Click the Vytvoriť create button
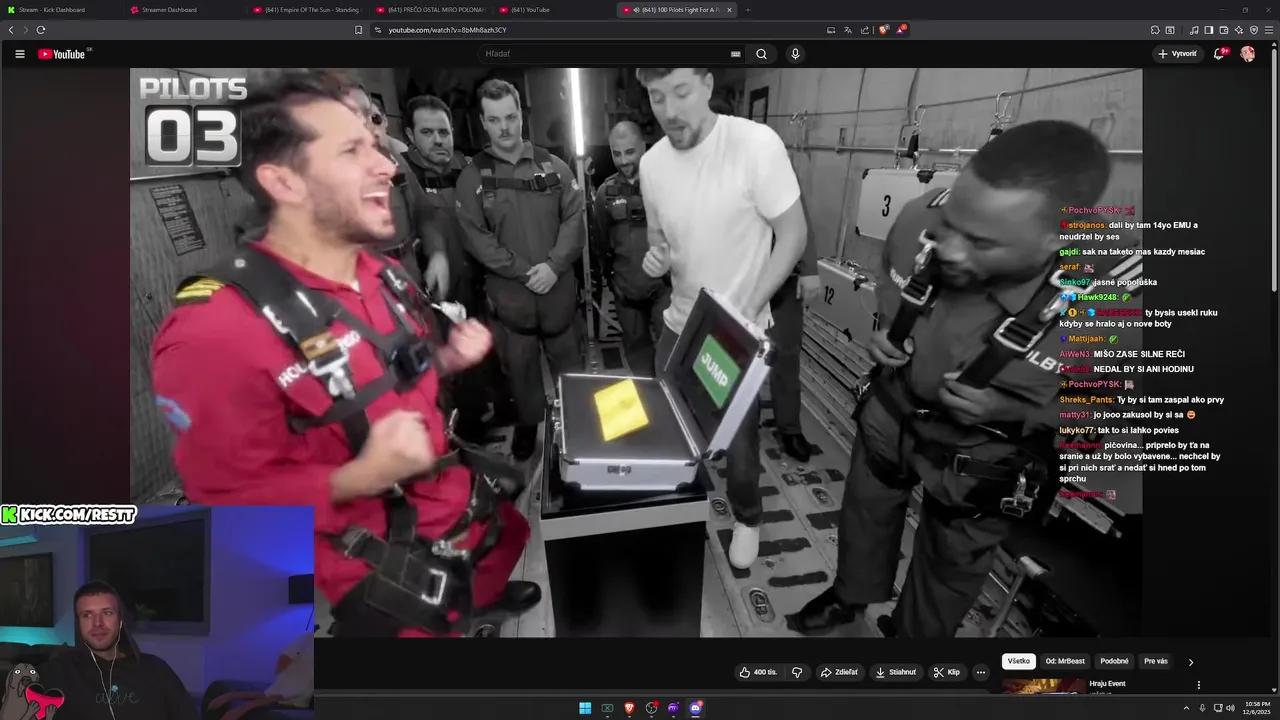 tap(1177, 54)
